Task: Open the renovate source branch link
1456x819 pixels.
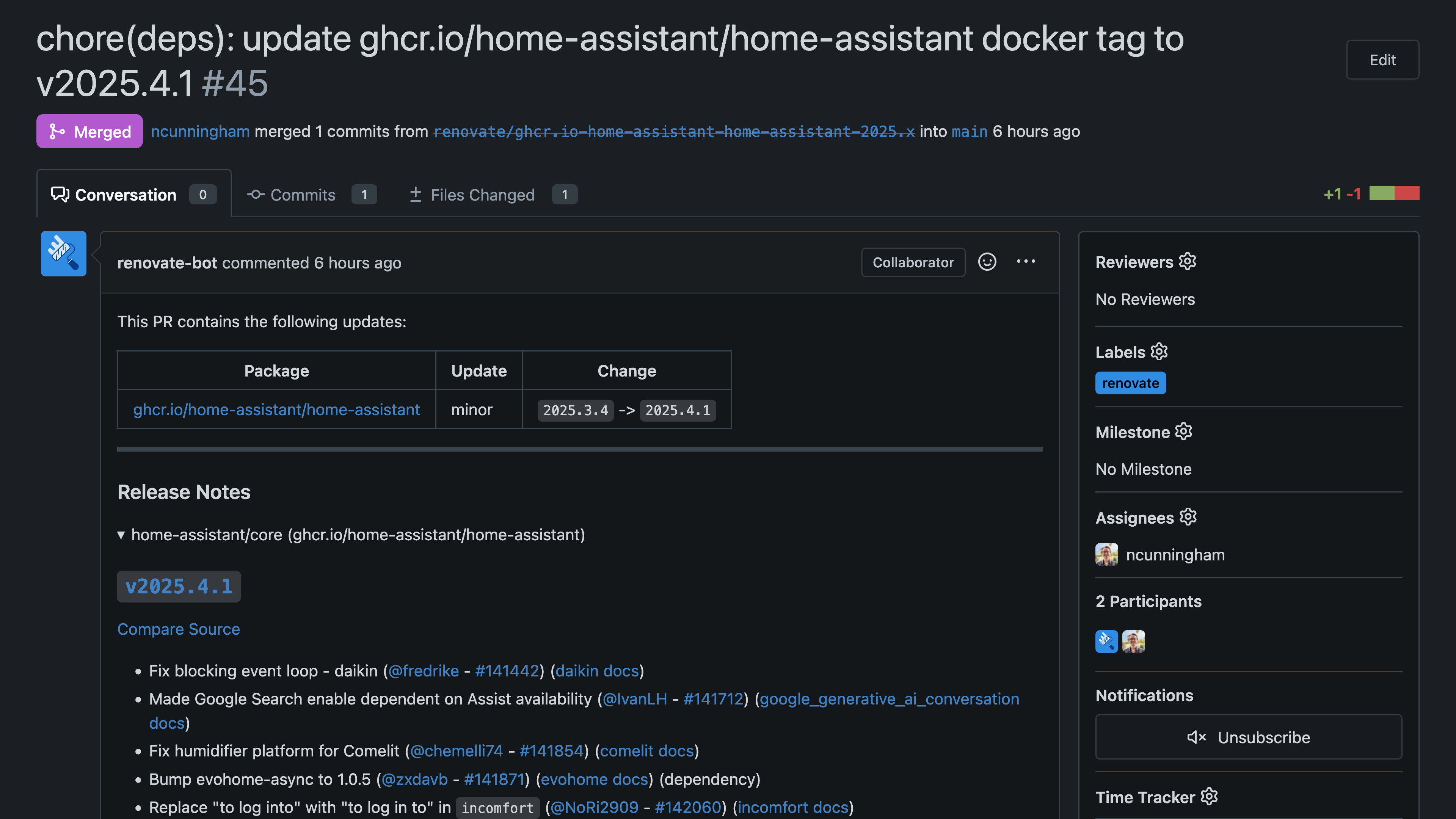Action: click(674, 131)
